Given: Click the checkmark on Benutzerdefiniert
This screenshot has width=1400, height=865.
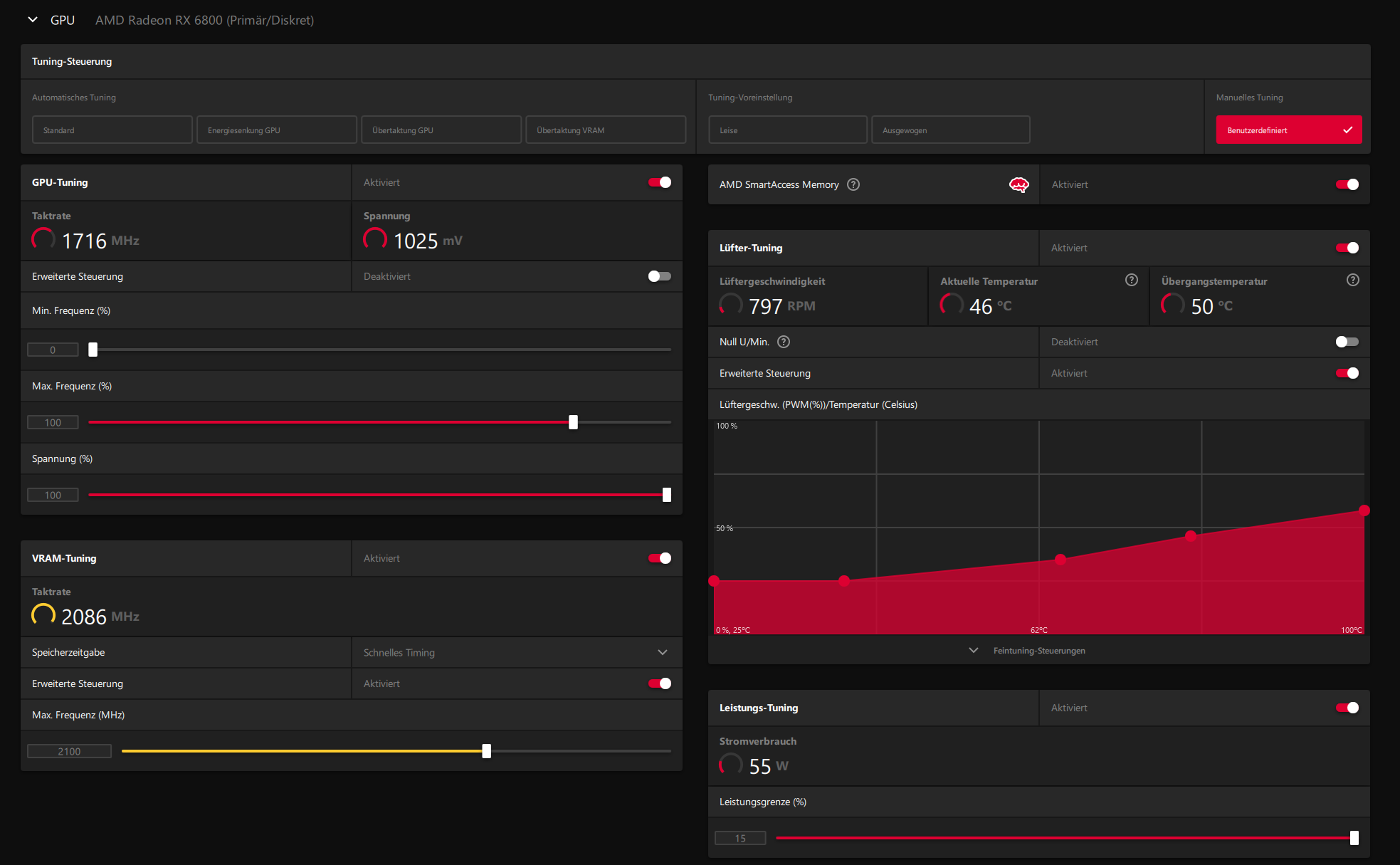Looking at the screenshot, I should point(1347,130).
